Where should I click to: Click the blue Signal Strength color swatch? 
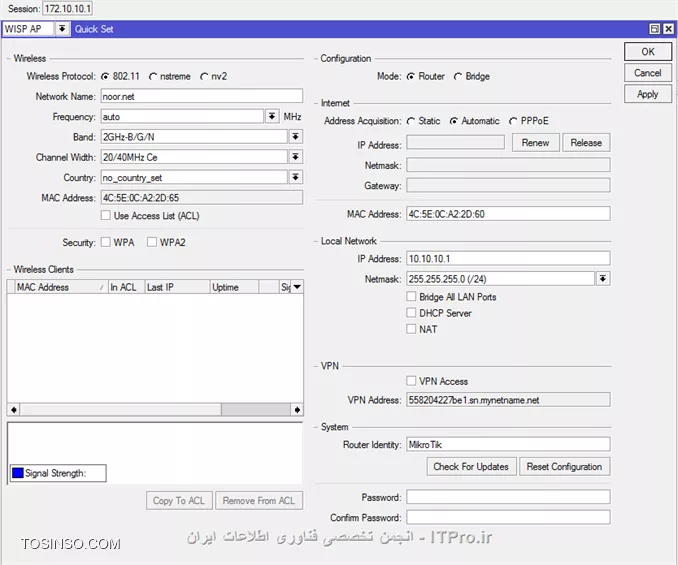click(18, 473)
